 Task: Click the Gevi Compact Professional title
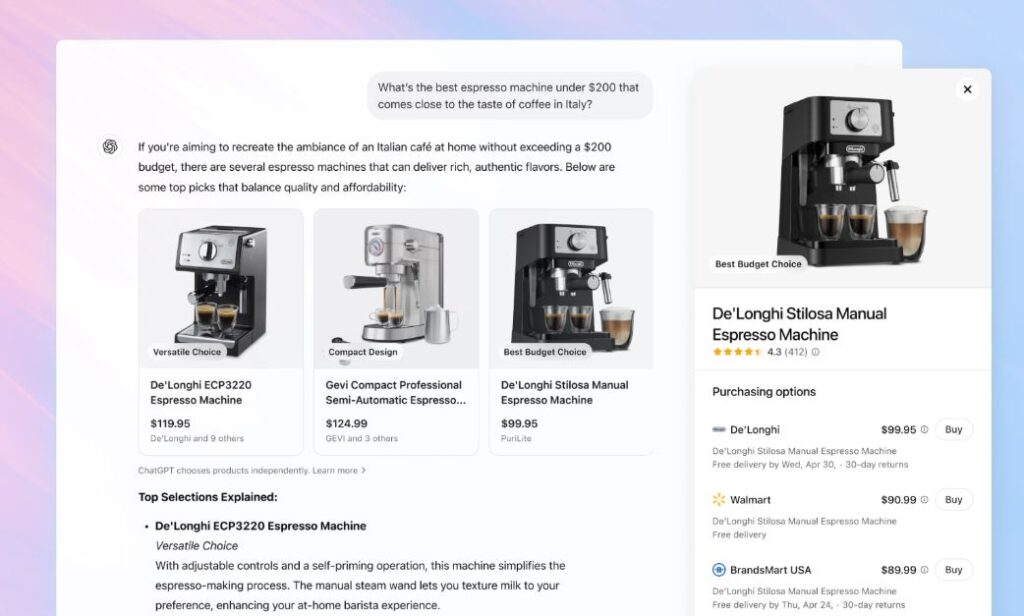(x=396, y=393)
